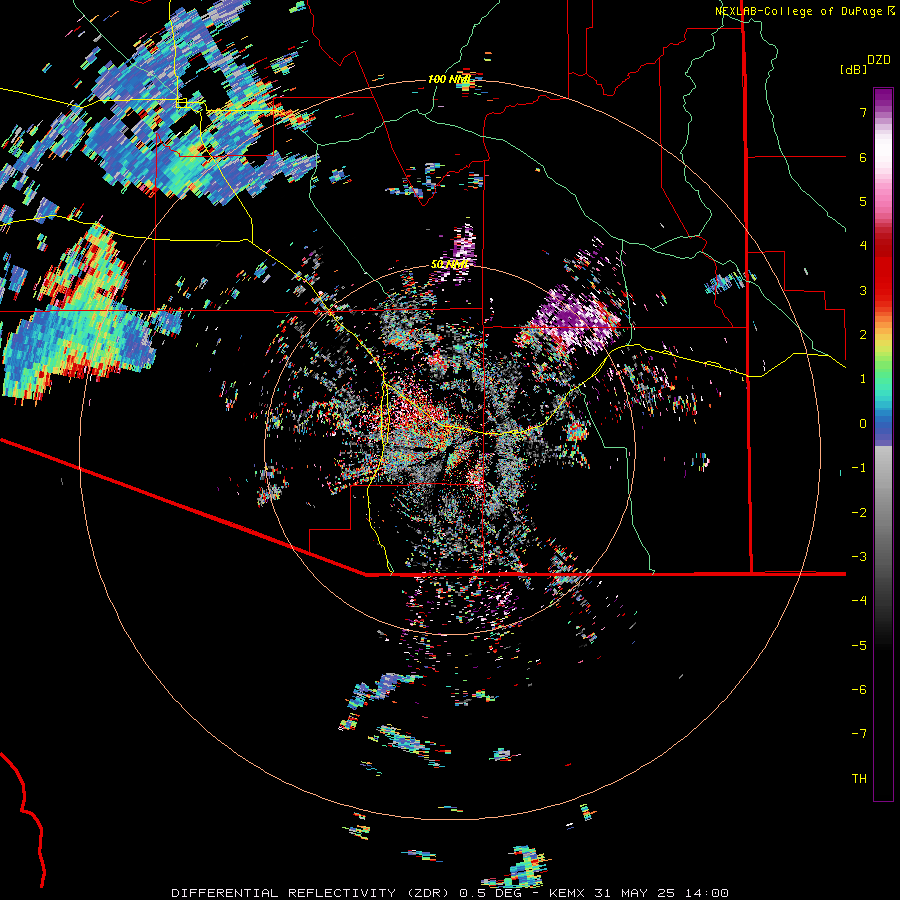Click the -2 value on the color scale
The image size is (900, 900).
point(859,513)
